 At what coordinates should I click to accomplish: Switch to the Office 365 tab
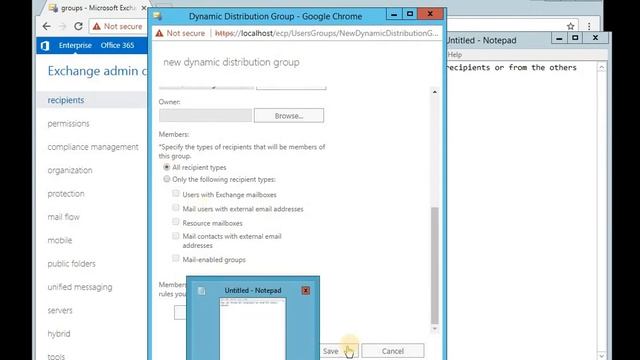[118, 45]
